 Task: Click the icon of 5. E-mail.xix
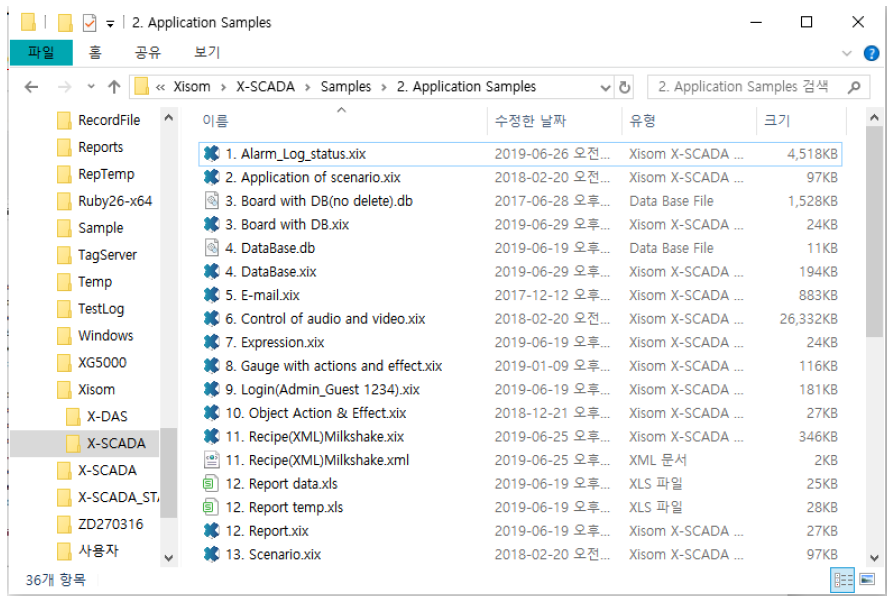pyautogui.click(x=212, y=295)
